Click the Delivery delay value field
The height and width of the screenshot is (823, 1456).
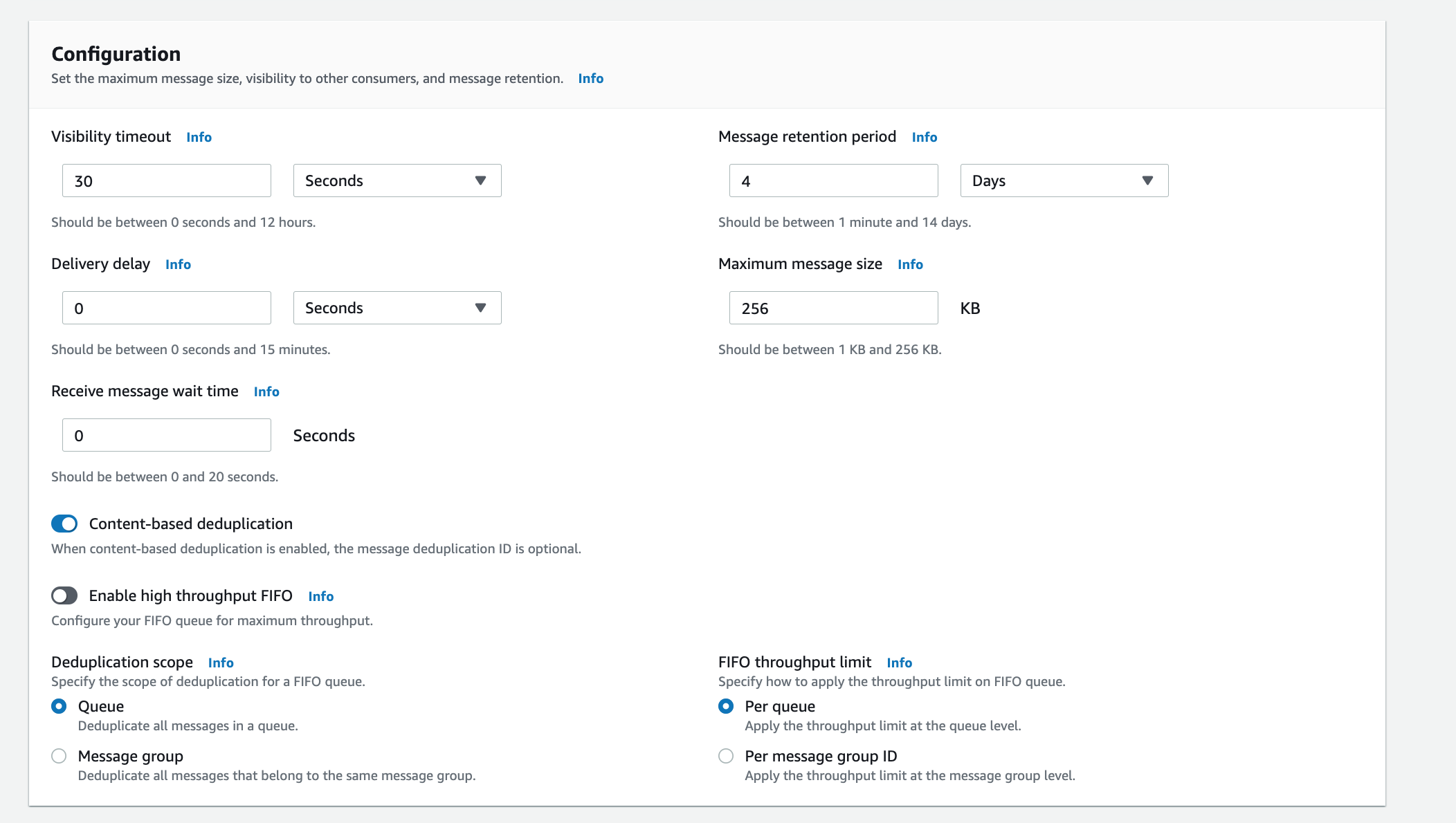[166, 308]
